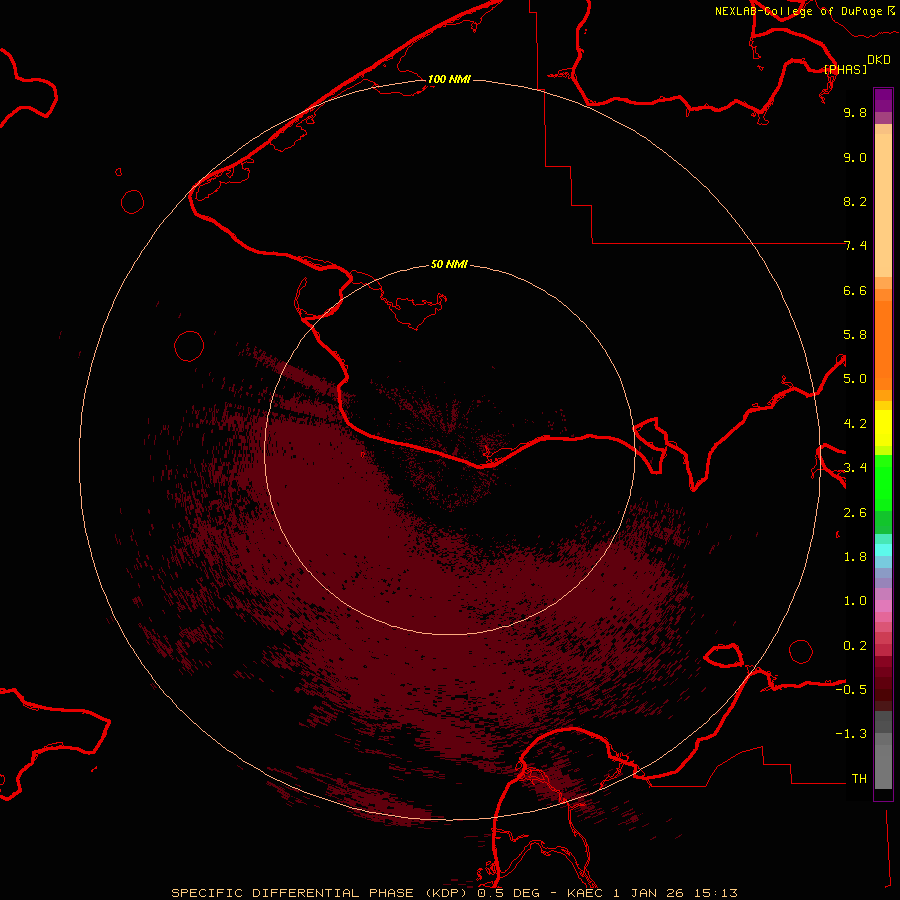Click the bright green color bar band
The height and width of the screenshot is (900, 900).
coord(883,482)
